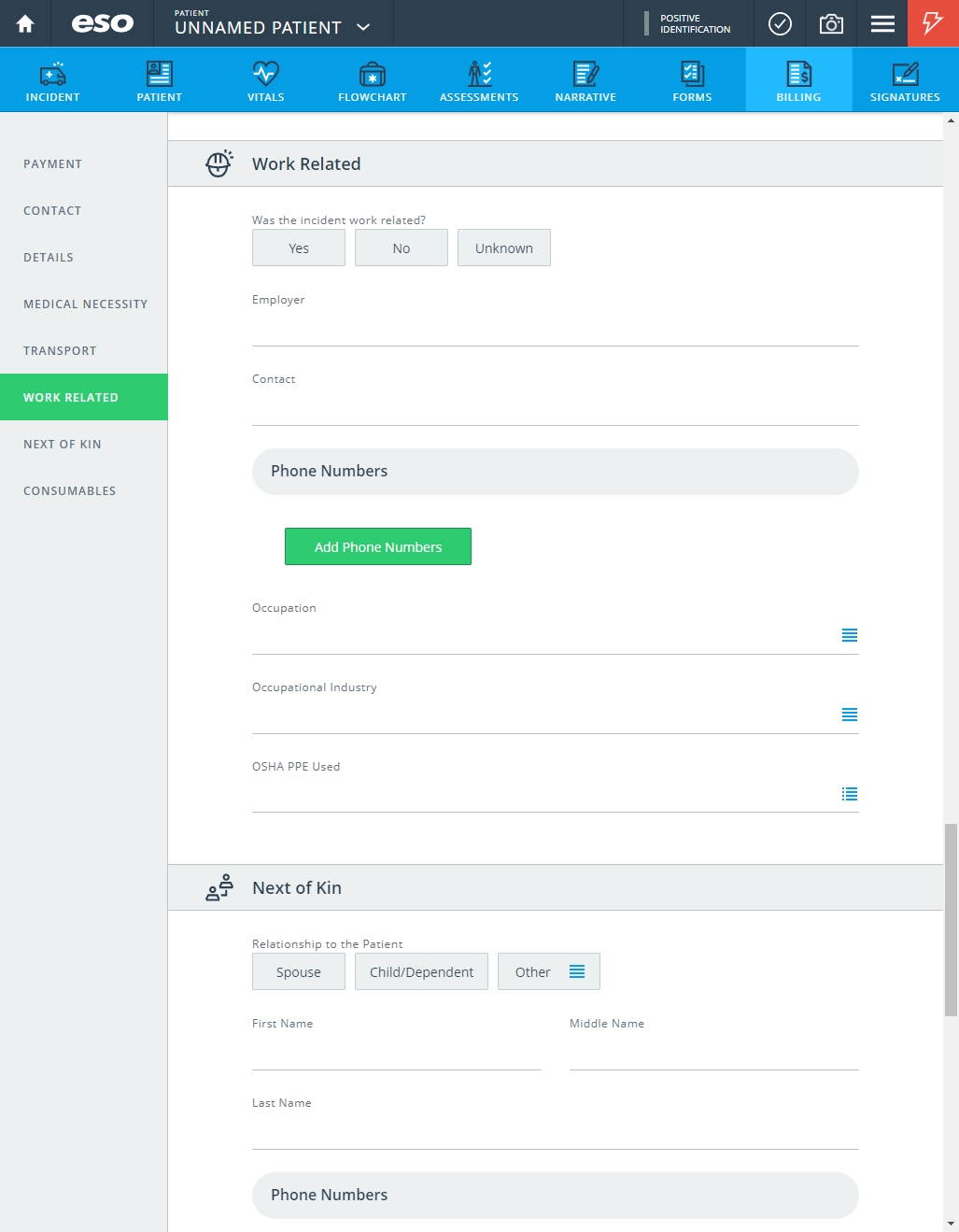Open the camera capture icon
The image size is (959, 1232).
point(831,23)
